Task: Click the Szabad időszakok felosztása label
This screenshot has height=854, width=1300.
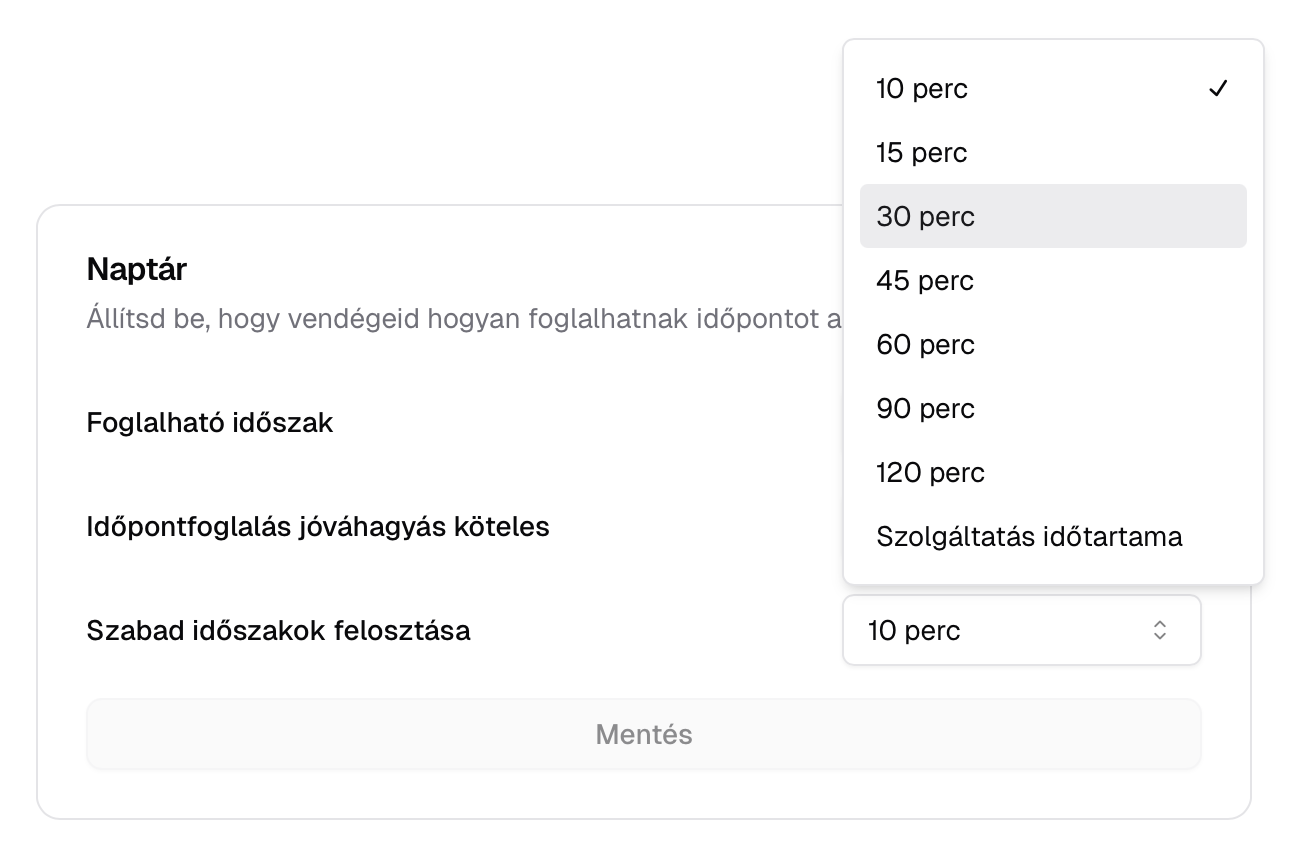Action: click(278, 630)
